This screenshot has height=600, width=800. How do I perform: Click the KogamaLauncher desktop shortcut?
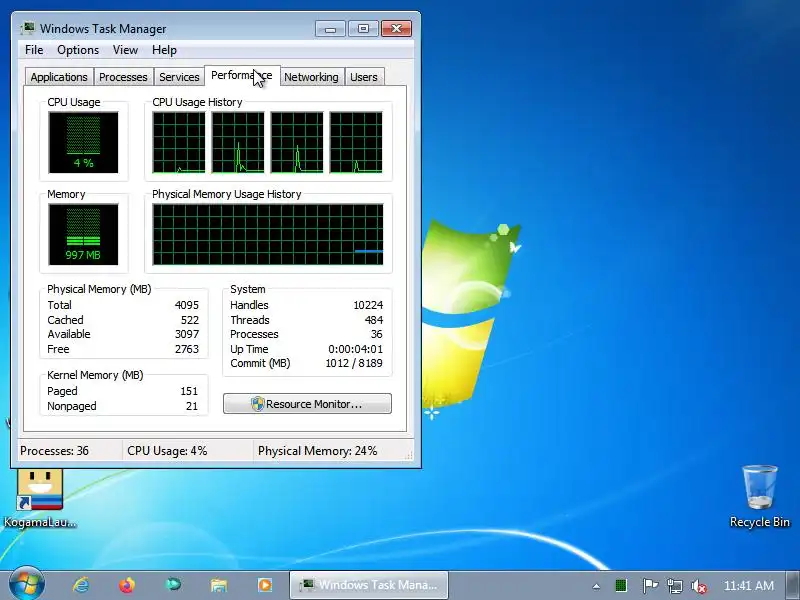tap(40, 498)
